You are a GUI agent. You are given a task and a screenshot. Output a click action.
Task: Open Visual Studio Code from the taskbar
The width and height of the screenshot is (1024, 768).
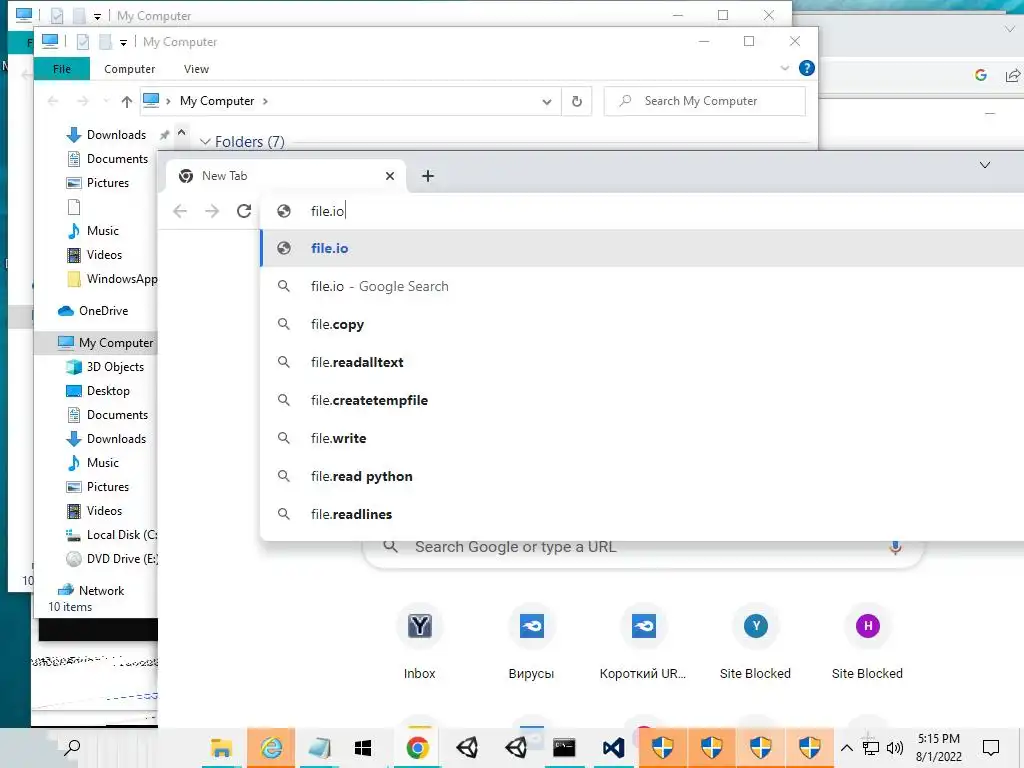pos(613,748)
